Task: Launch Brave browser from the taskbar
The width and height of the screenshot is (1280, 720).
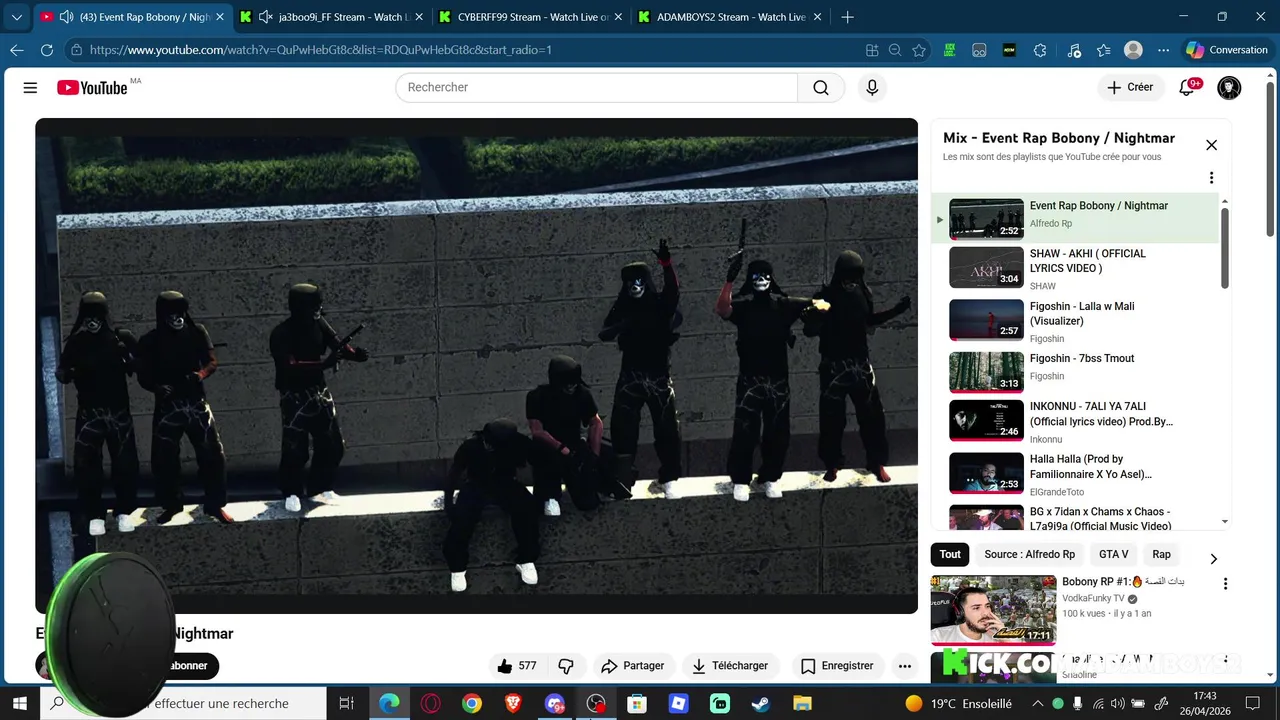Action: coord(513,704)
